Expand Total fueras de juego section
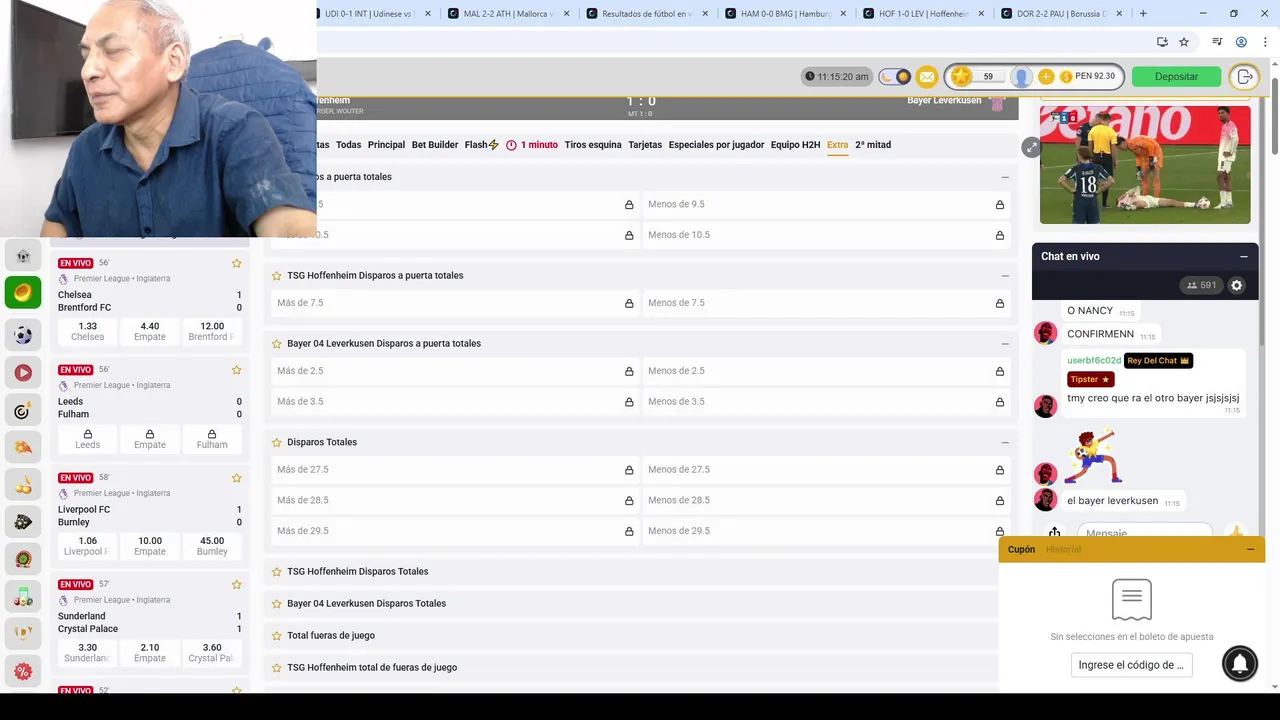Image resolution: width=1280 pixels, height=720 pixels. 632,635
